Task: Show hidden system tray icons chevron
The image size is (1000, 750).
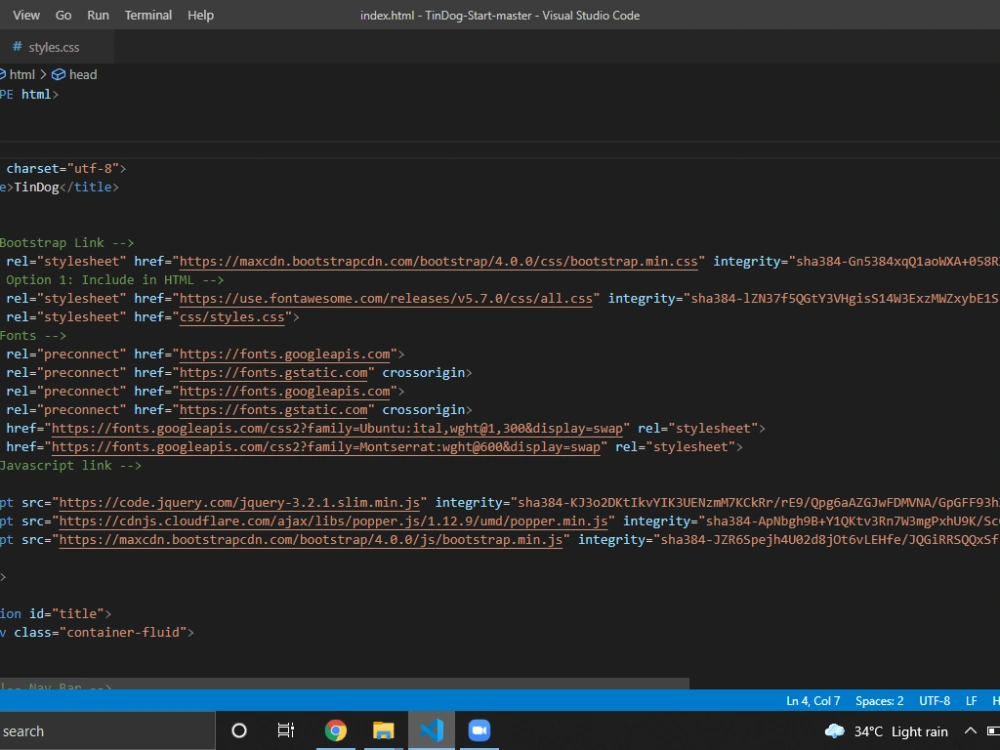Action: tap(970, 731)
